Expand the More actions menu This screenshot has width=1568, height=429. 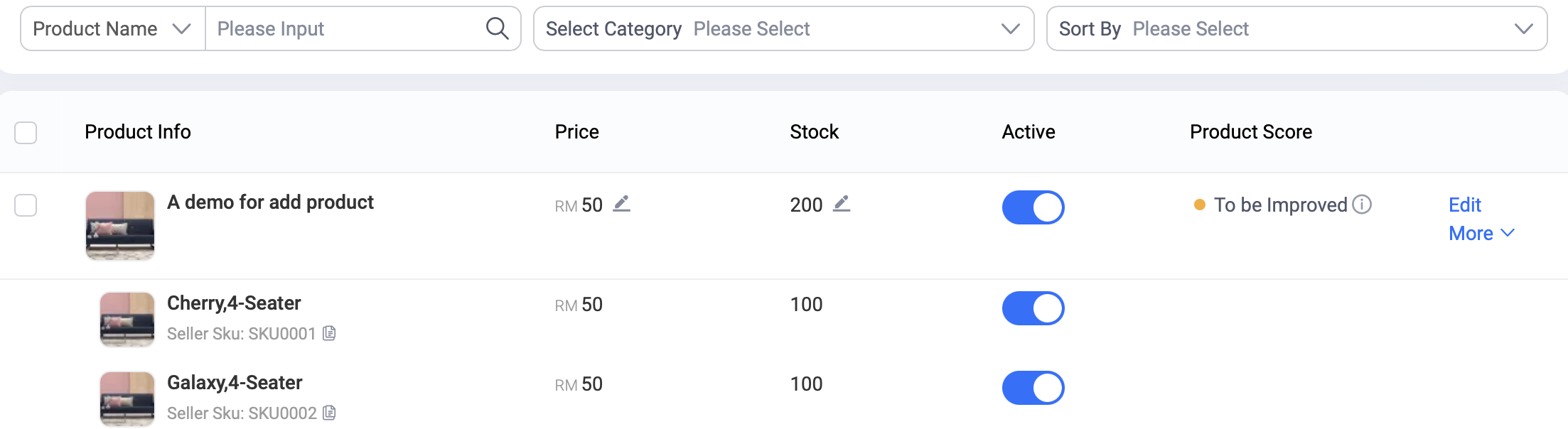tap(1481, 233)
